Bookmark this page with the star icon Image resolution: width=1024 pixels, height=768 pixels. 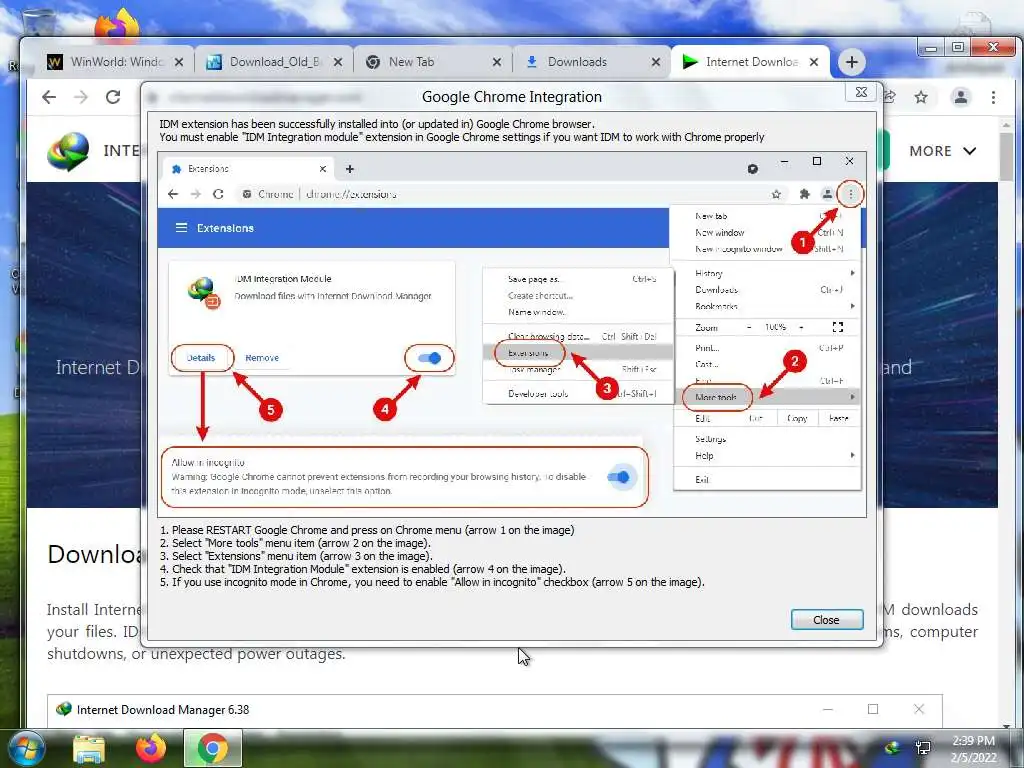coord(921,97)
